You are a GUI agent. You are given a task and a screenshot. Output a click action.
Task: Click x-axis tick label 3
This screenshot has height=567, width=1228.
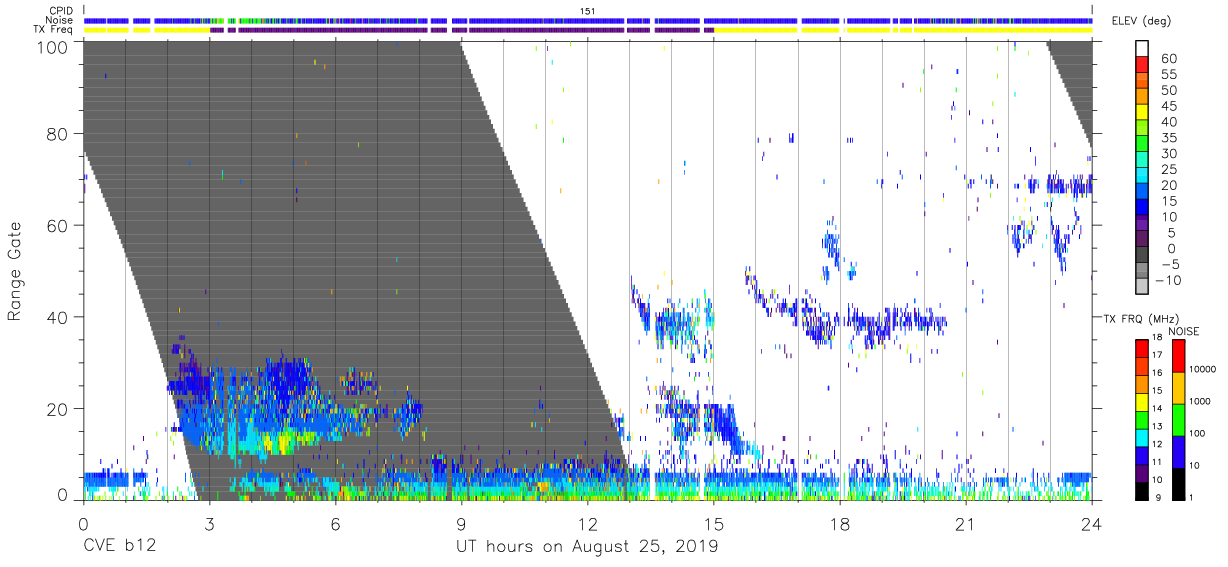click(x=209, y=524)
